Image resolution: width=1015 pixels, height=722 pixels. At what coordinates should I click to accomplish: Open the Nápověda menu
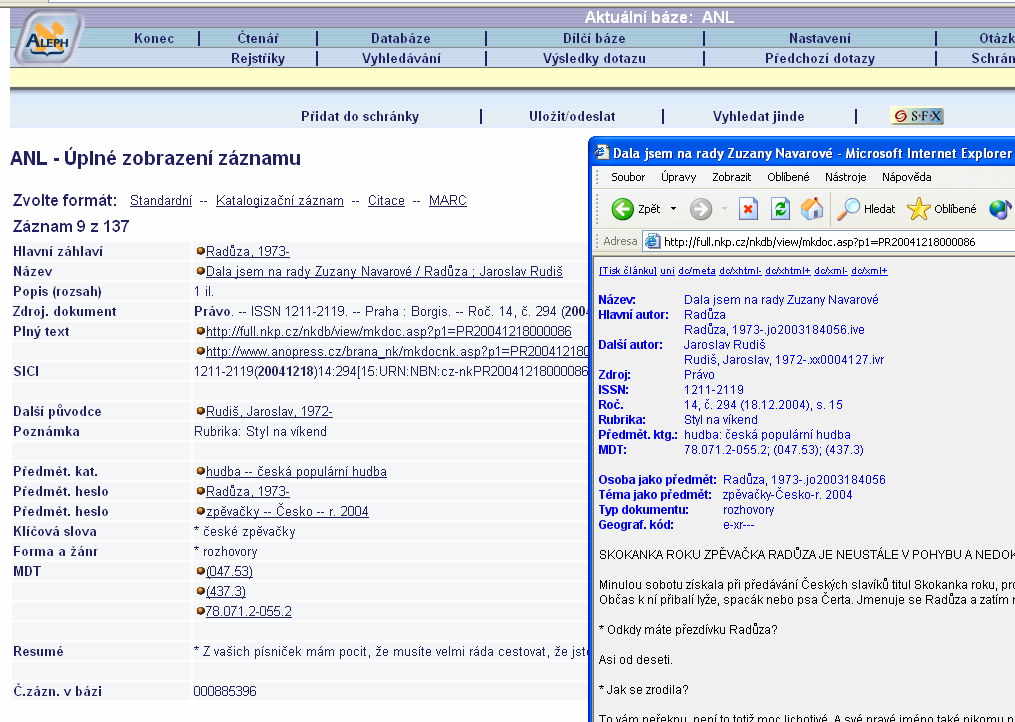click(x=906, y=177)
